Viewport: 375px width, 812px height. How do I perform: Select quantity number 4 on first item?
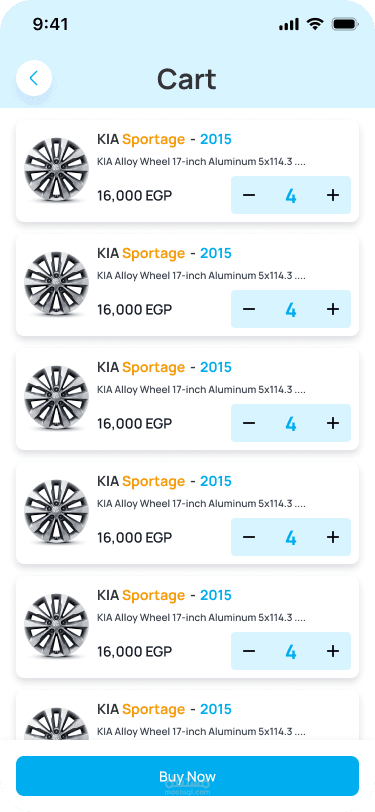291,196
